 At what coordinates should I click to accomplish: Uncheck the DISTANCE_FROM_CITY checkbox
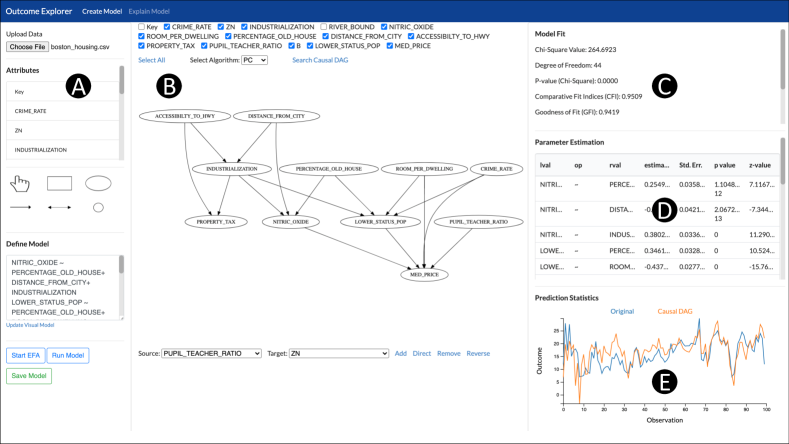(326, 36)
